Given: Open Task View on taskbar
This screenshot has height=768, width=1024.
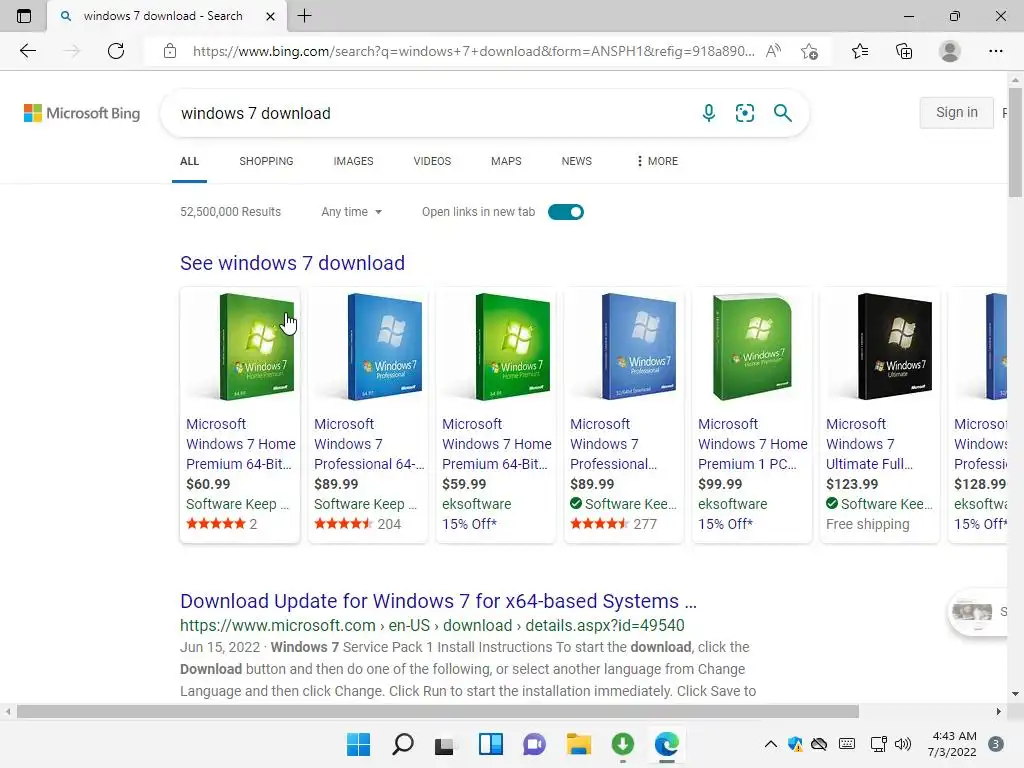Looking at the screenshot, I should click(x=444, y=745).
